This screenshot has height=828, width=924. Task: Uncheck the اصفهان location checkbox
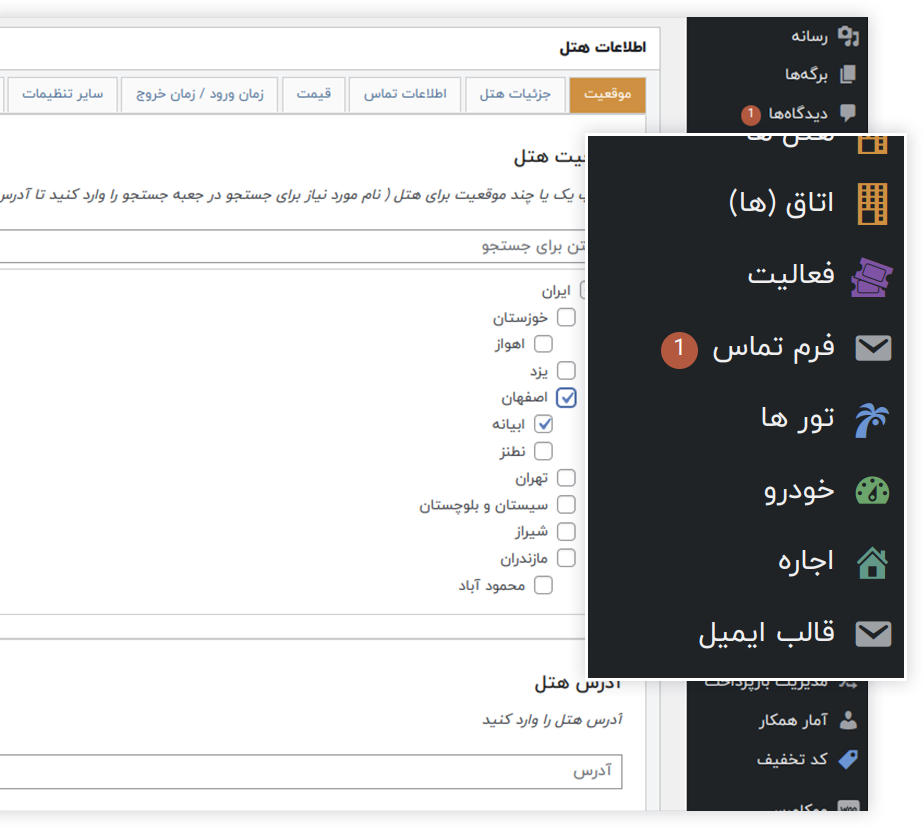coord(567,398)
